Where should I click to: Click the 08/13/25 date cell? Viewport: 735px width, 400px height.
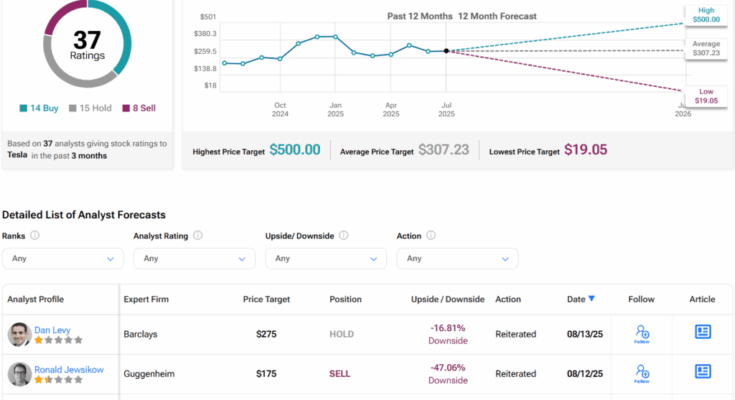(585, 334)
